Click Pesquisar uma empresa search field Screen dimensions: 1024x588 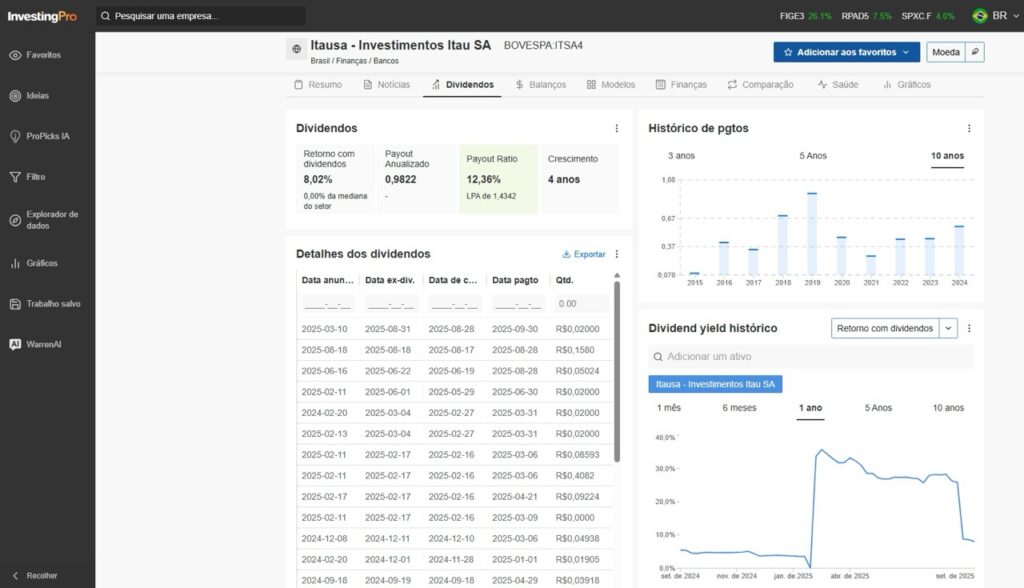point(201,16)
